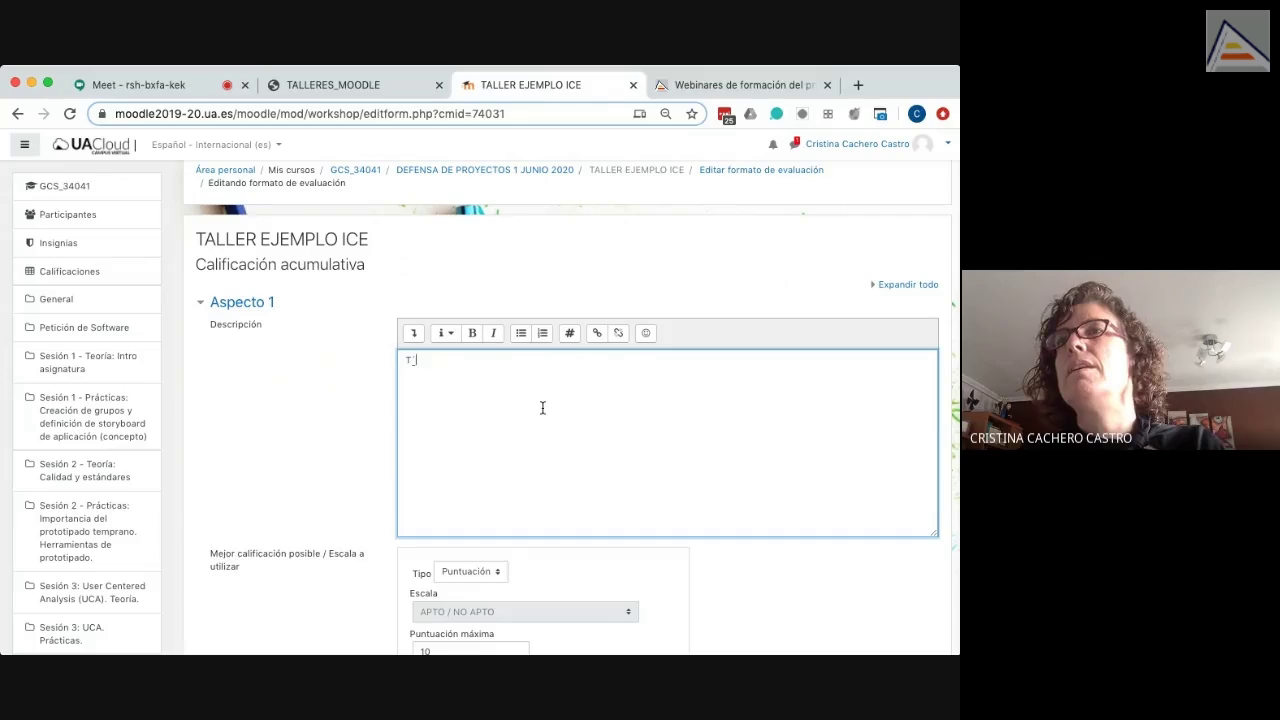This screenshot has height=720, width=1280.
Task: Insert an ordered numbered list
Action: [x=542, y=333]
